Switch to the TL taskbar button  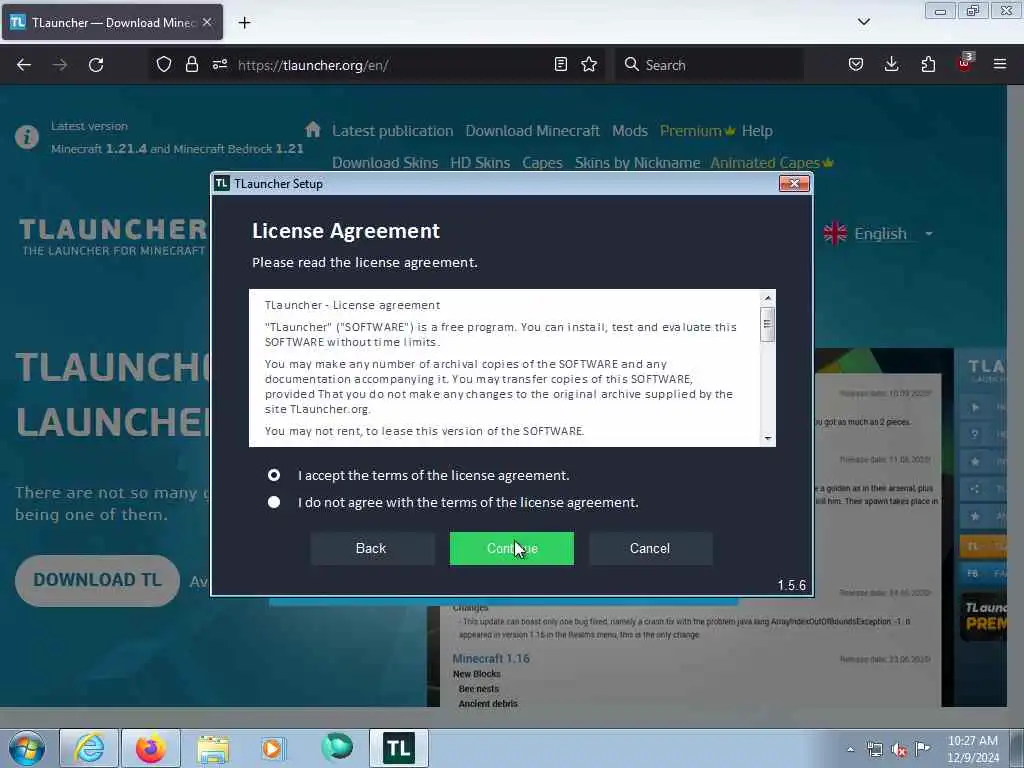coord(398,748)
